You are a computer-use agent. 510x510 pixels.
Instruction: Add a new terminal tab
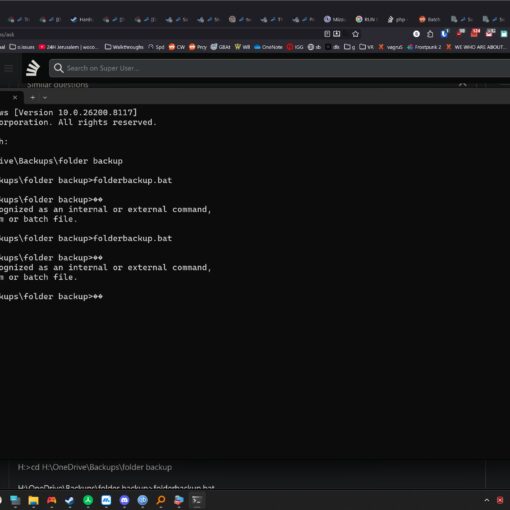coord(33,97)
